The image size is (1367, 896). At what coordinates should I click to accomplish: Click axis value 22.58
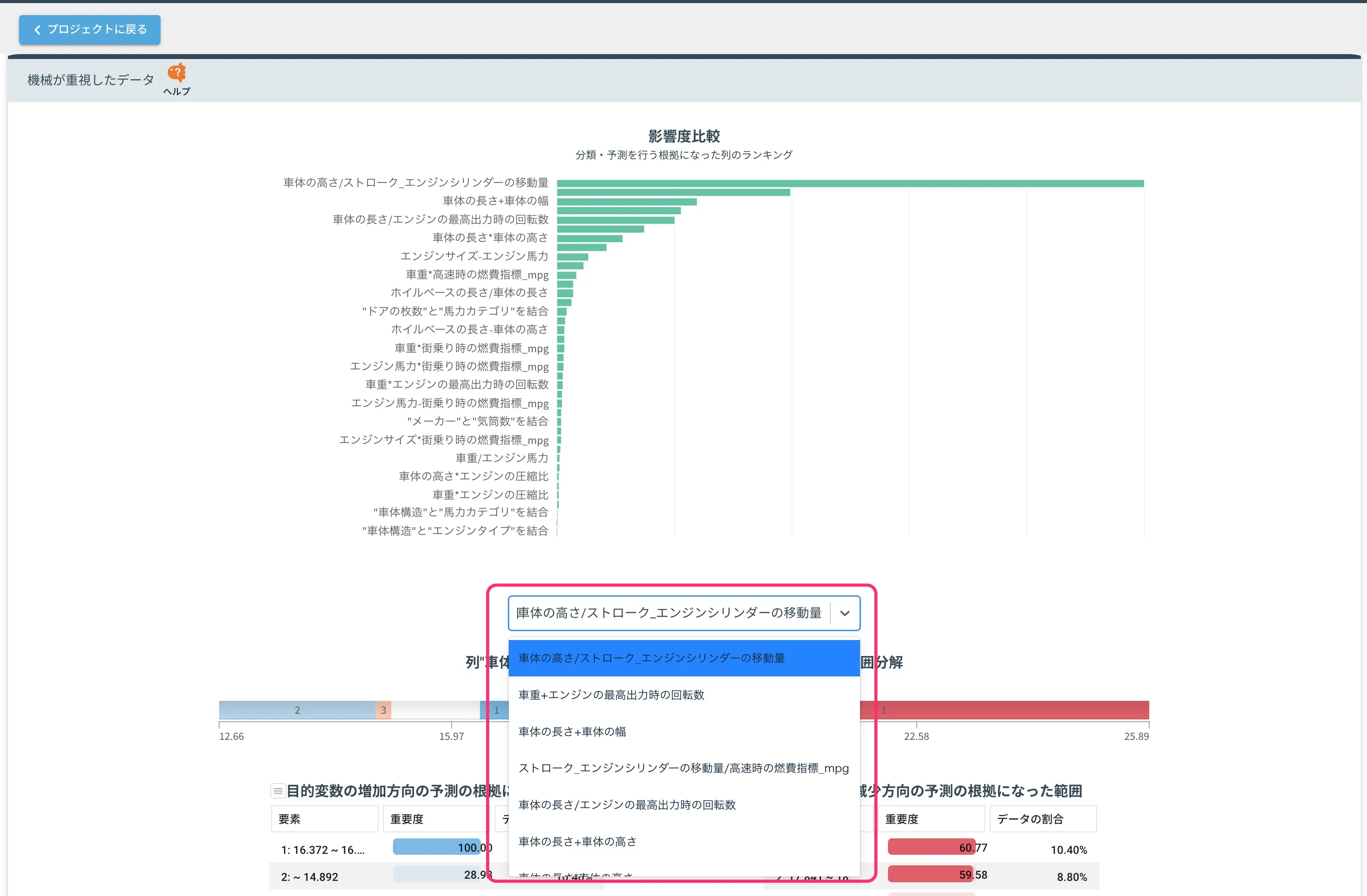coord(916,736)
